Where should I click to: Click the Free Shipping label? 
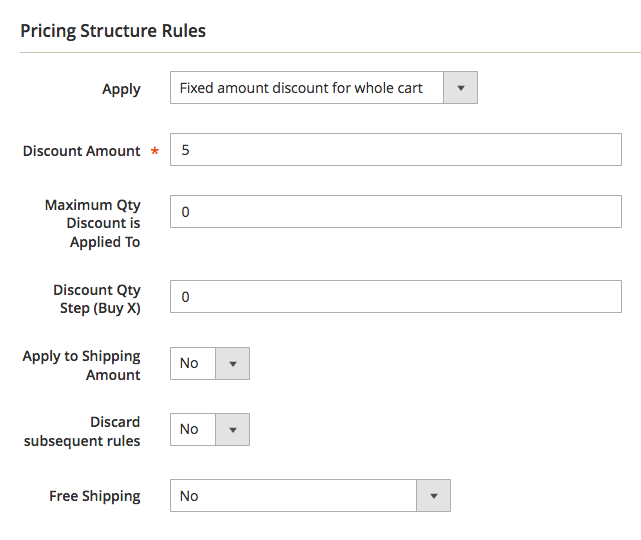95,496
